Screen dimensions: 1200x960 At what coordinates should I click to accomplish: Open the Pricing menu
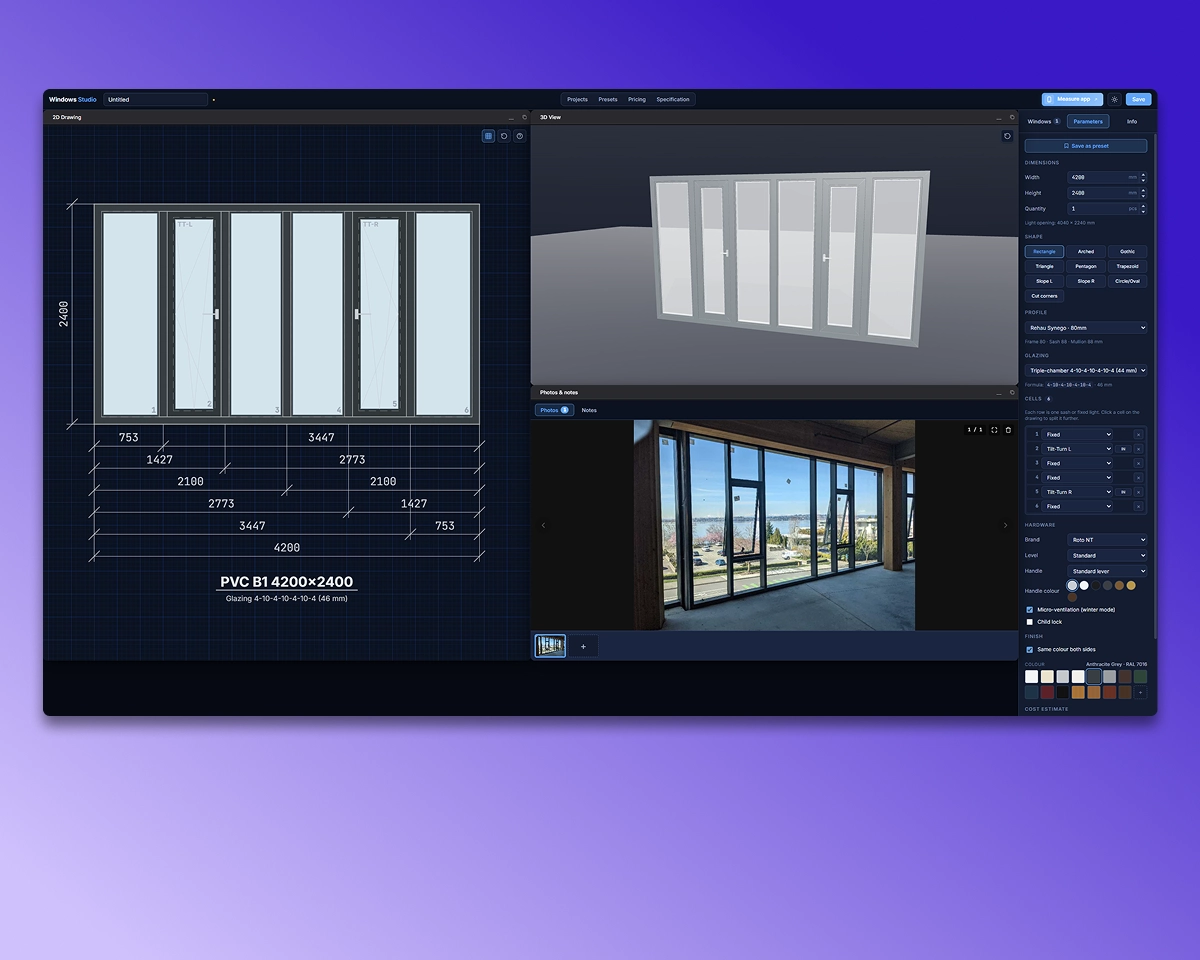(637, 100)
